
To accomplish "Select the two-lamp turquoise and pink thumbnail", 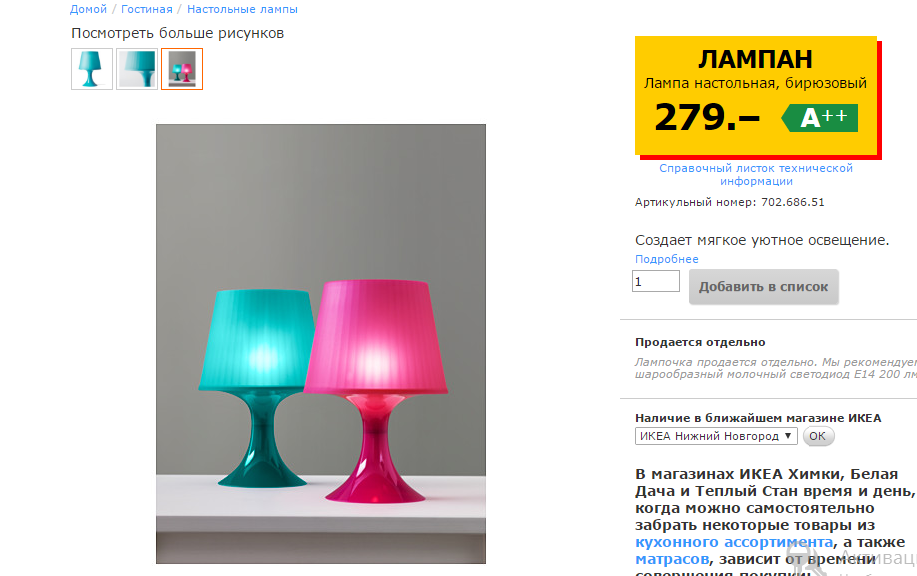I will [x=182, y=69].
